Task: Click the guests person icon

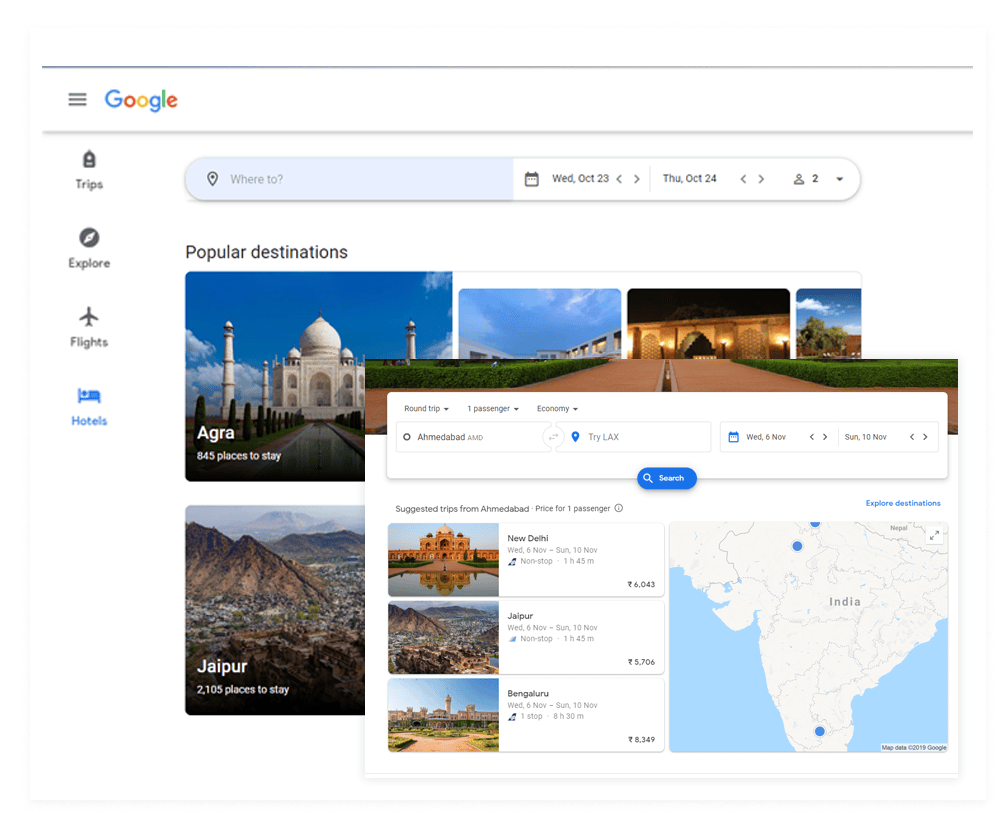Action: pyautogui.click(x=798, y=179)
